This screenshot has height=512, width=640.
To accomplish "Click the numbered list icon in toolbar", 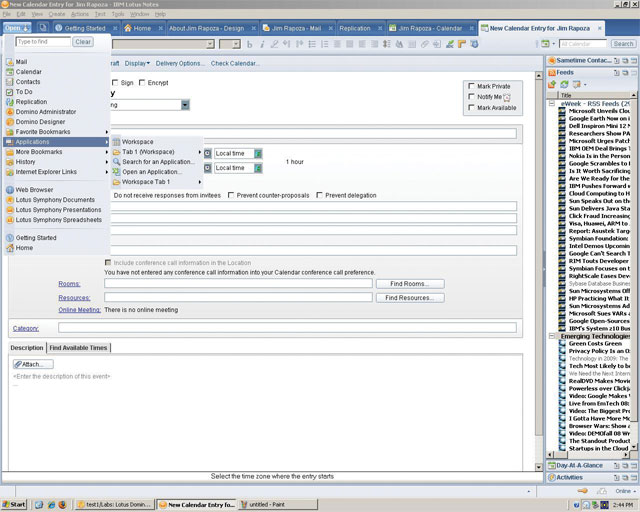I will (324, 44).
